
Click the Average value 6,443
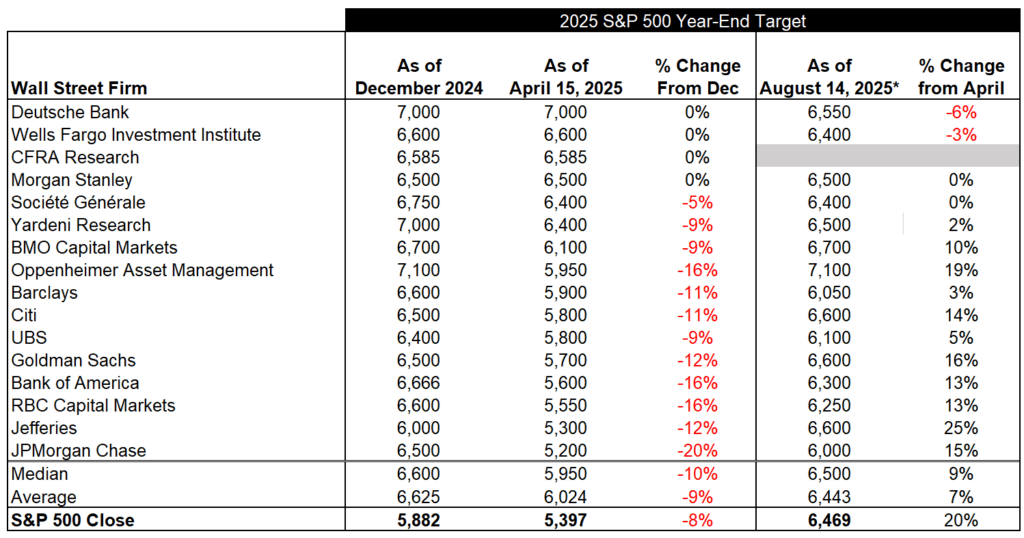tap(830, 497)
